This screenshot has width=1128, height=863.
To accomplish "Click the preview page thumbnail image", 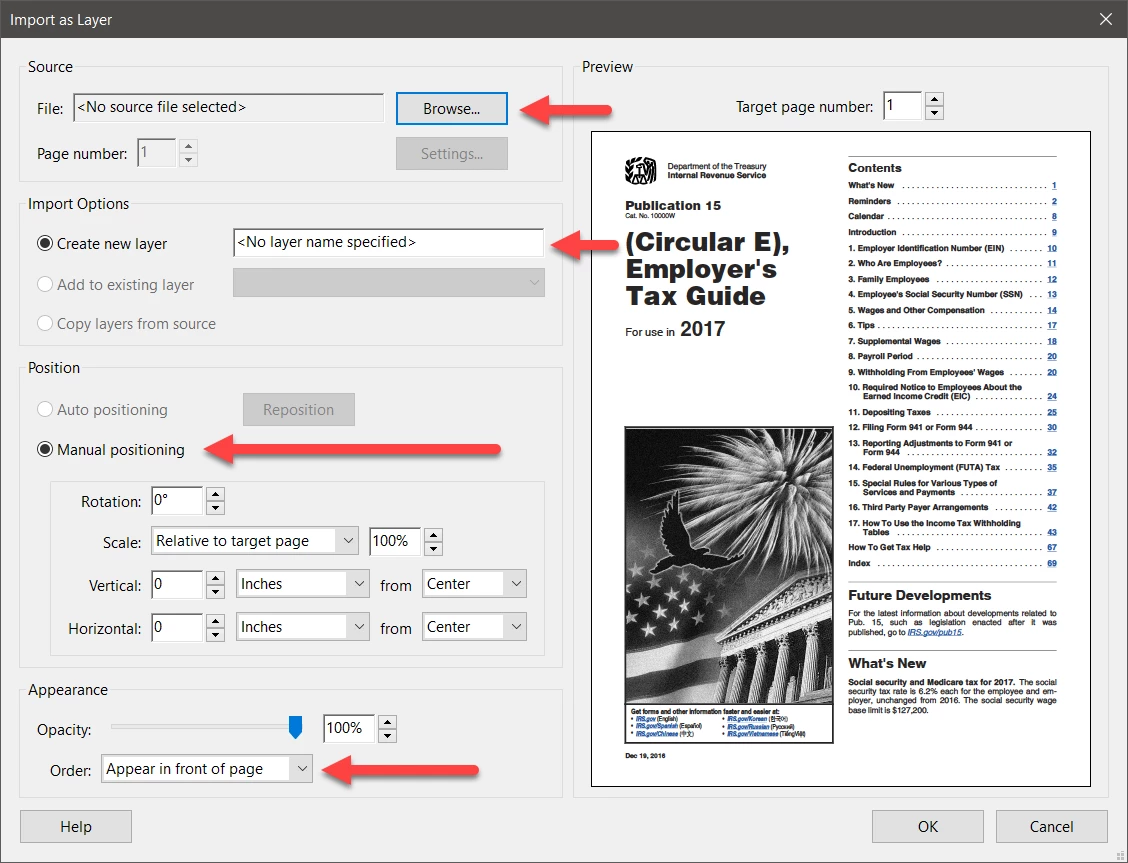I will [x=840, y=459].
